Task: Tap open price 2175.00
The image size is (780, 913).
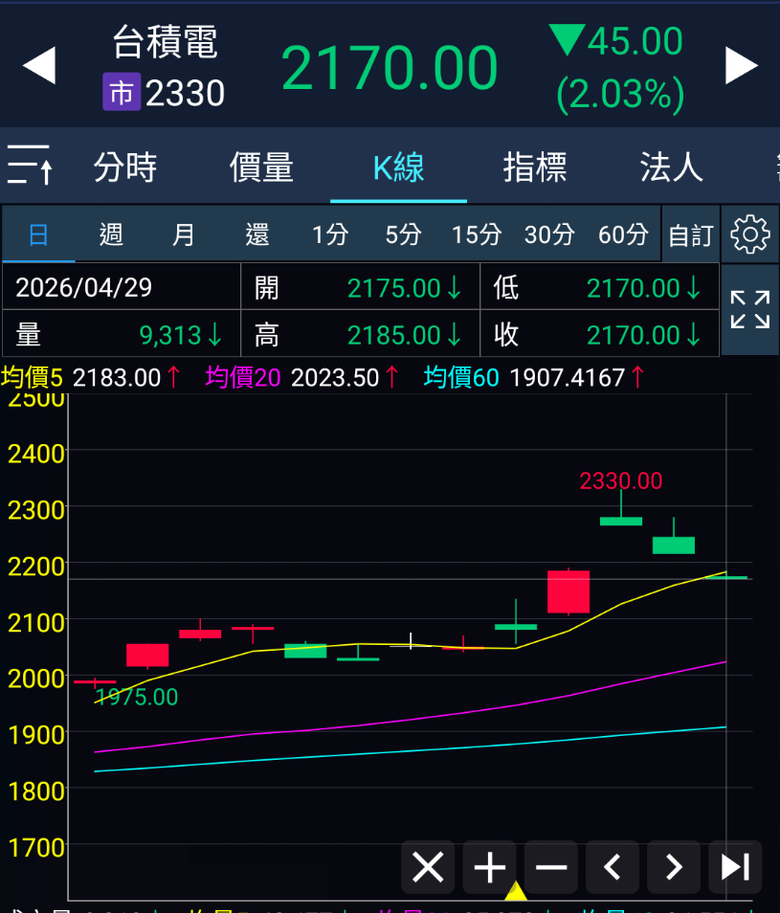Action: tap(393, 288)
